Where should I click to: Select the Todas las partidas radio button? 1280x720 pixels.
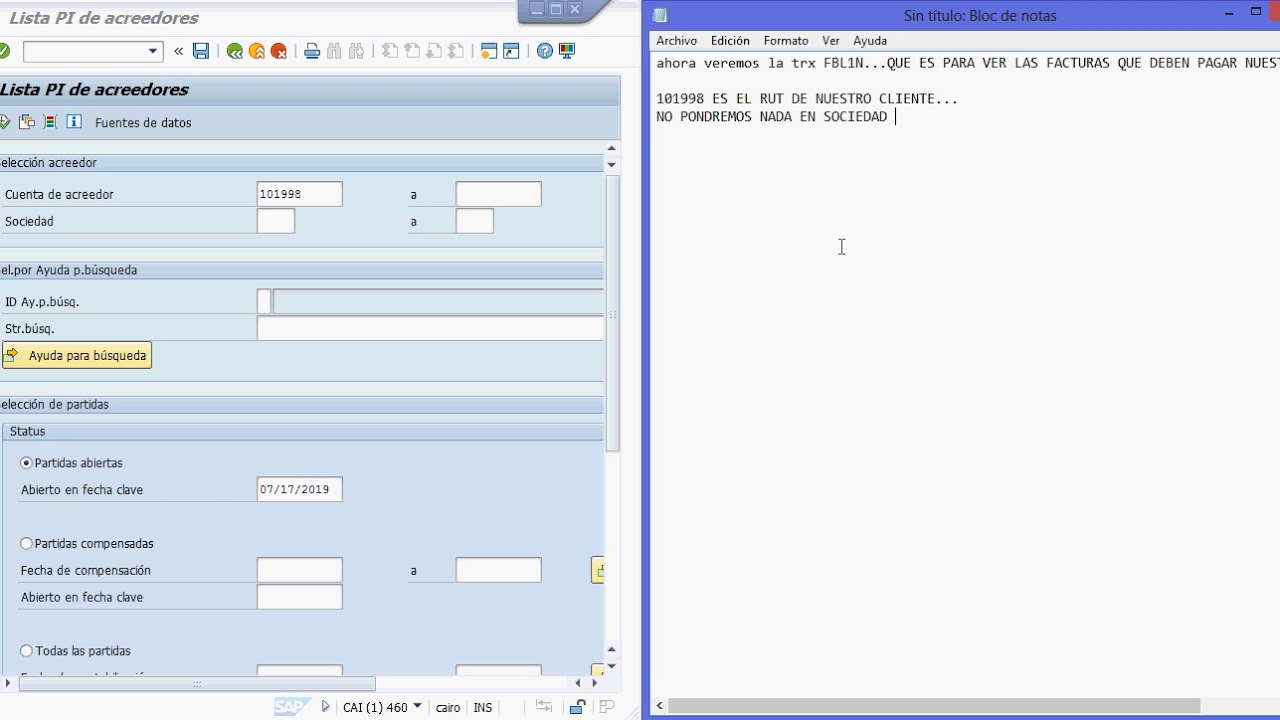[x=27, y=651]
